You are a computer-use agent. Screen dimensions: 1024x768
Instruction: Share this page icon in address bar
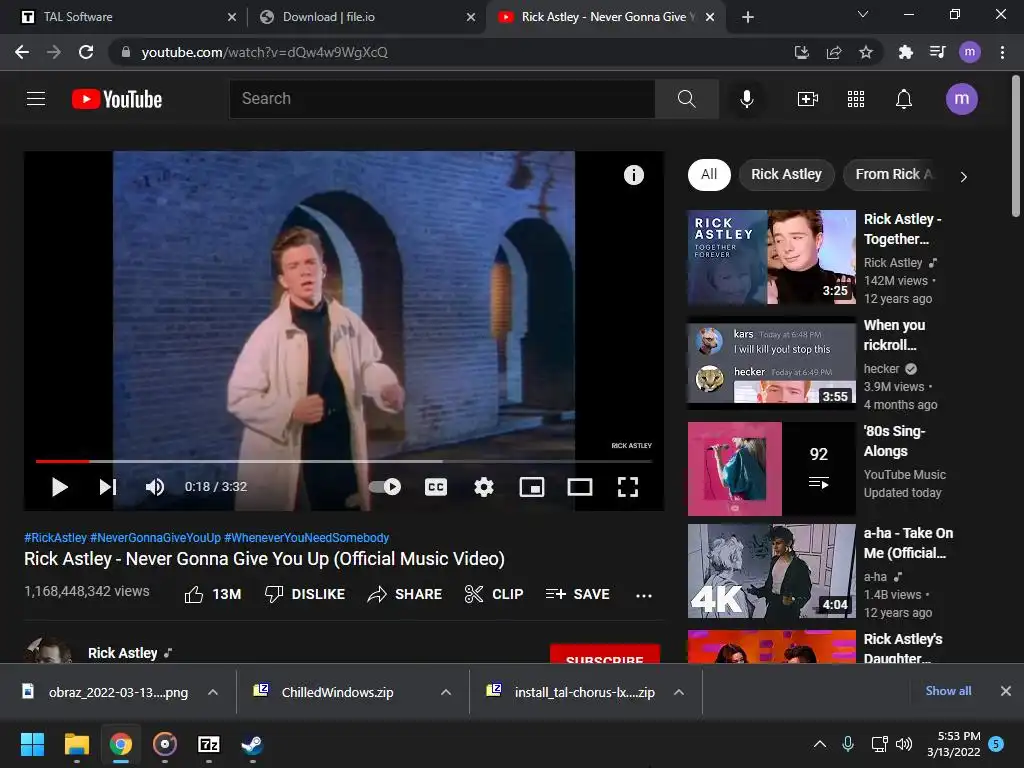pyautogui.click(x=834, y=52)
